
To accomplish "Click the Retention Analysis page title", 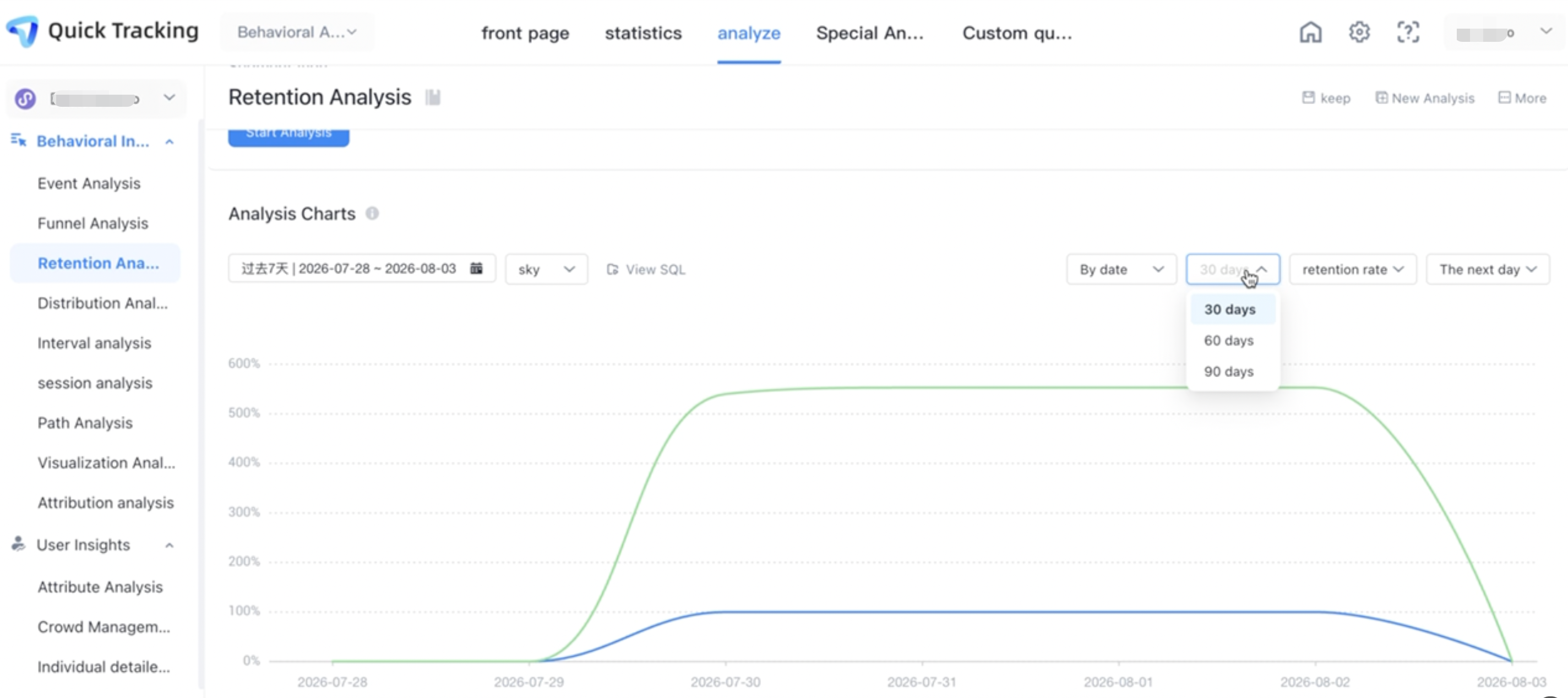I will coord(319,97).
